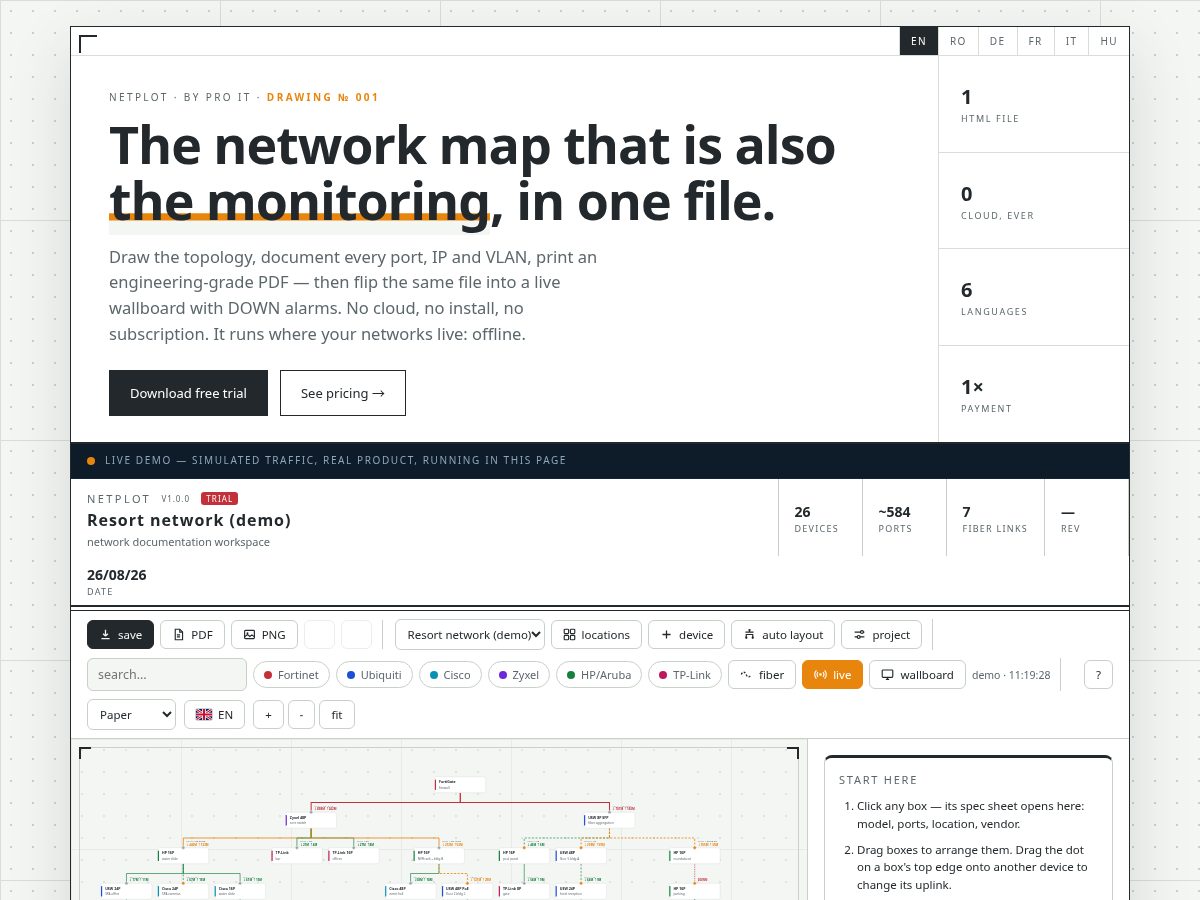1200x900 pixels.
Task: Click the REV dash value
Action: (1068, 512)
